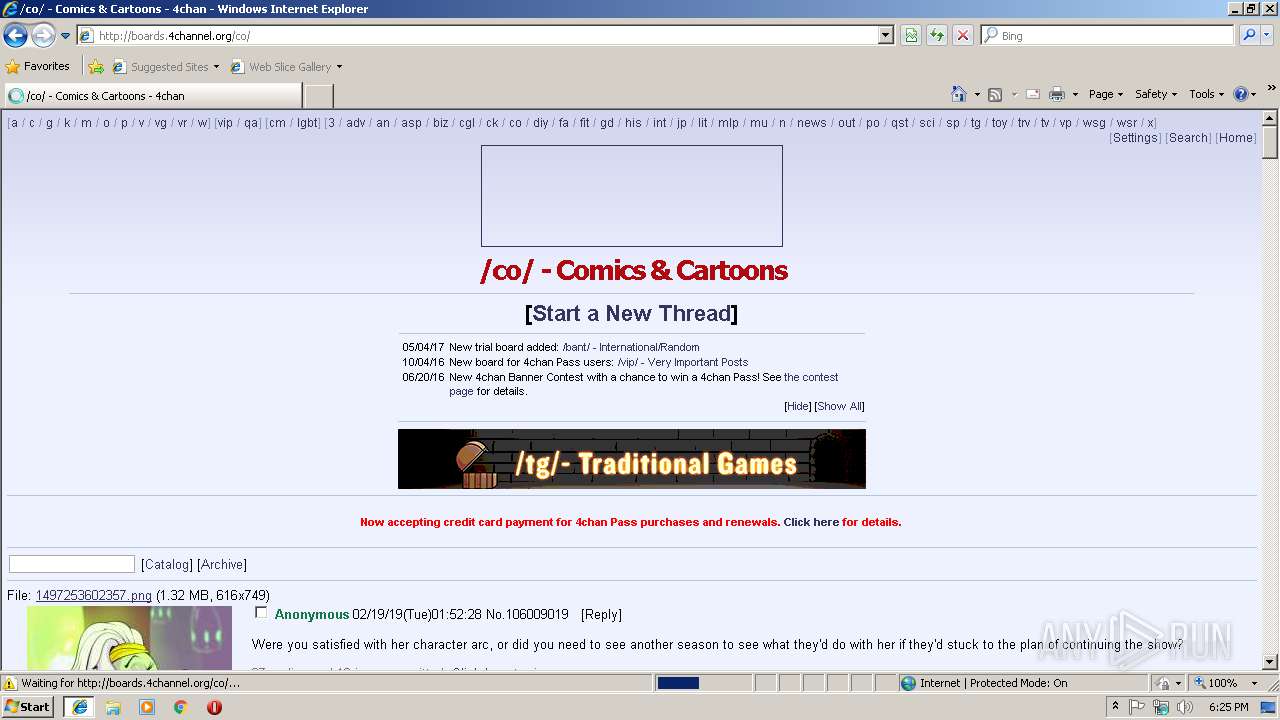This screenshot has width=1280, height=720.
Task: Tick the checkbox beside Anonymous post
Action: point(261,612)
